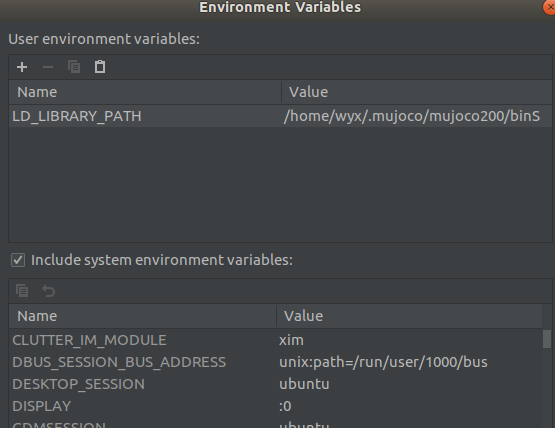The height and width of the screenshot is (428, 555).
Task: Click the system variables scrollbar thumb
Action: click(547, 339)
